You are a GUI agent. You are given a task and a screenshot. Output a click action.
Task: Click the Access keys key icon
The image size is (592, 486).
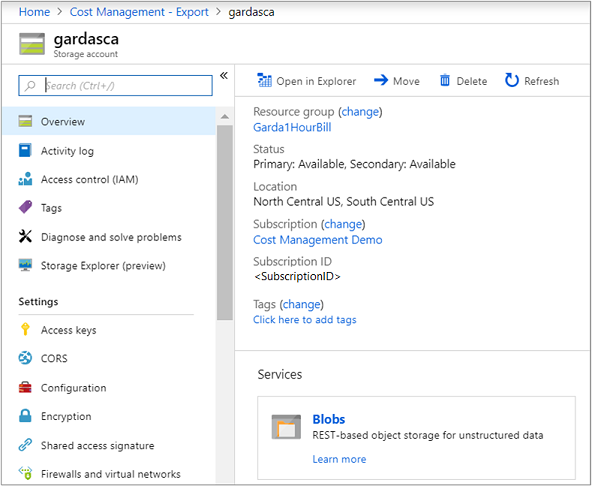pos(25,329)
